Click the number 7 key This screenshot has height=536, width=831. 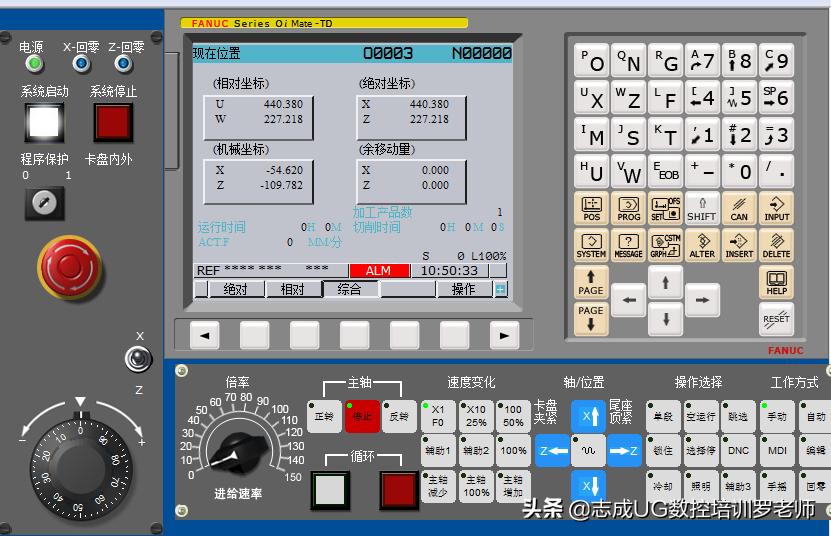[x=702, y=60]
